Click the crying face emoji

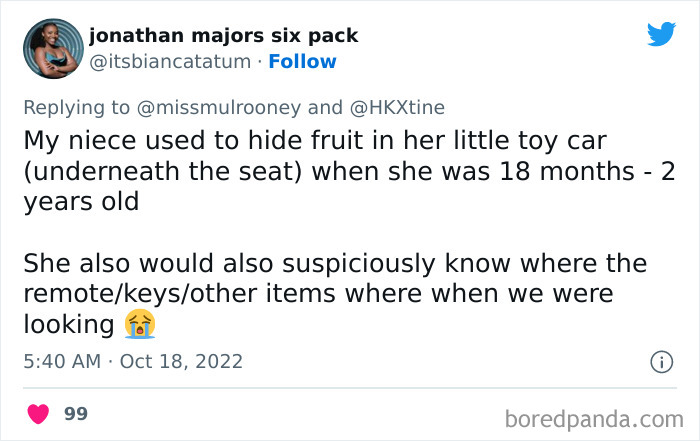[140, 323]
